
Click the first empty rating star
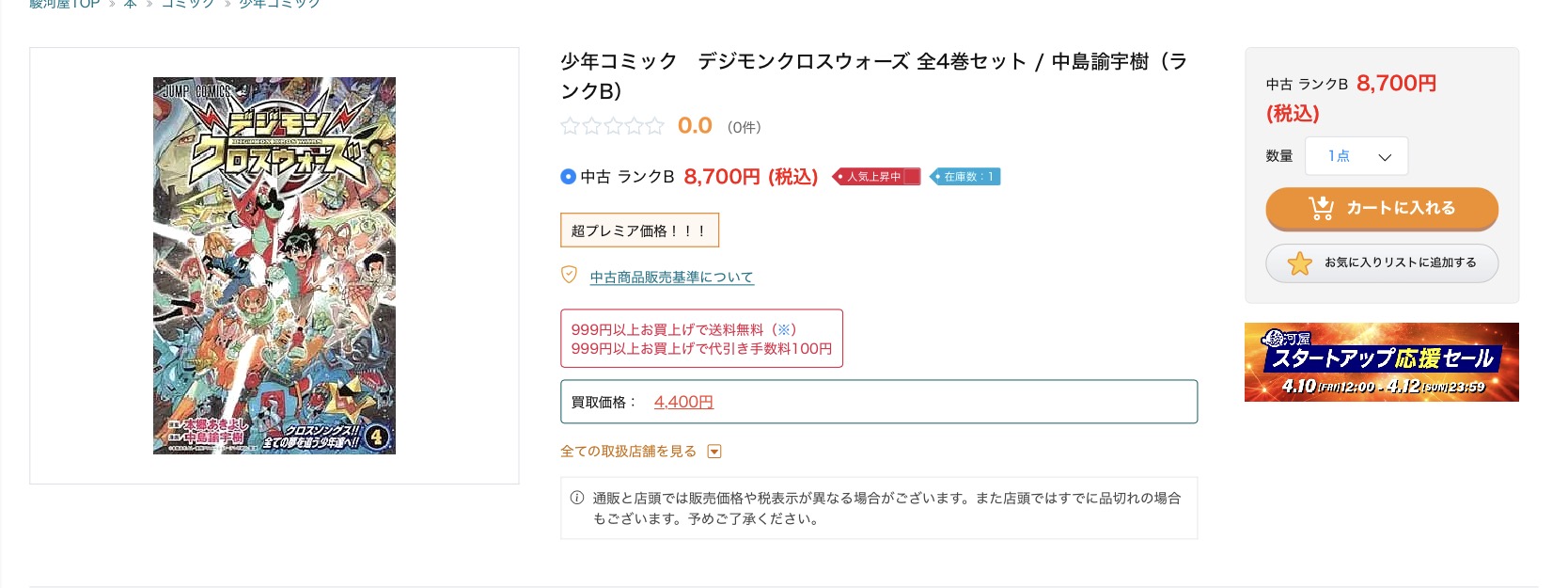(570, 126)
